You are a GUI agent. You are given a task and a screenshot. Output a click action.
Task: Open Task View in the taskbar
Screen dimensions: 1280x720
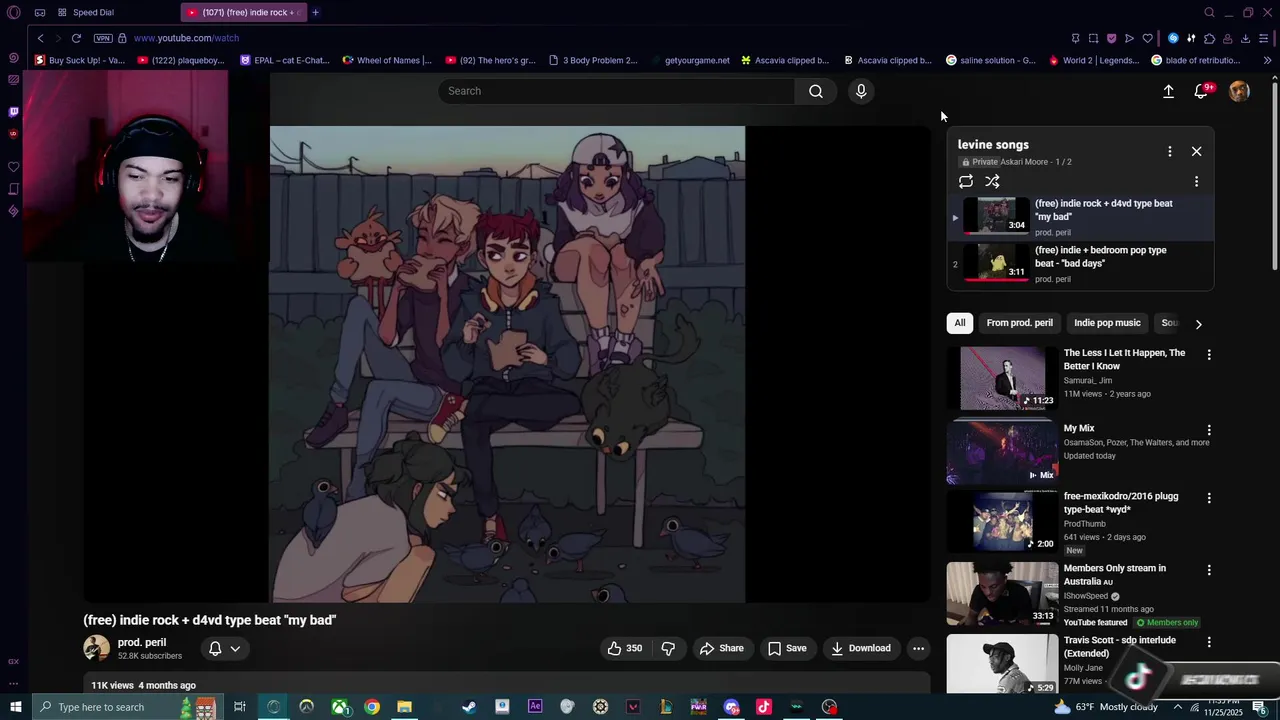click(240, 707)
